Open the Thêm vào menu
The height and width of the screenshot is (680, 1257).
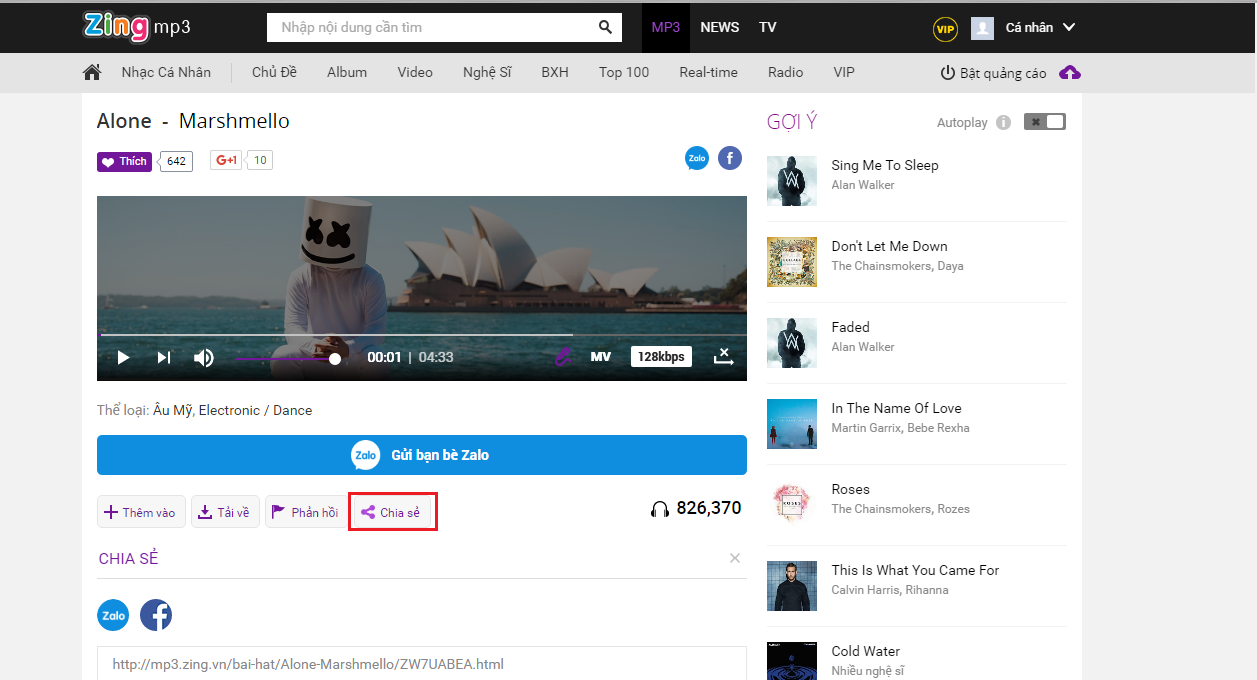(140, 512)
